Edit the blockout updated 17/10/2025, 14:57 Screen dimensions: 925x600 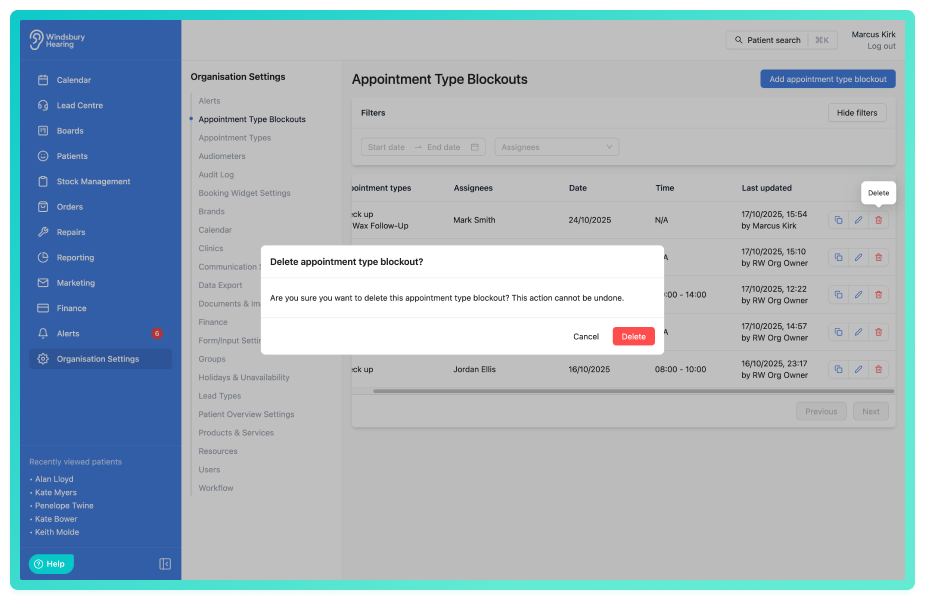click(858, 332)
